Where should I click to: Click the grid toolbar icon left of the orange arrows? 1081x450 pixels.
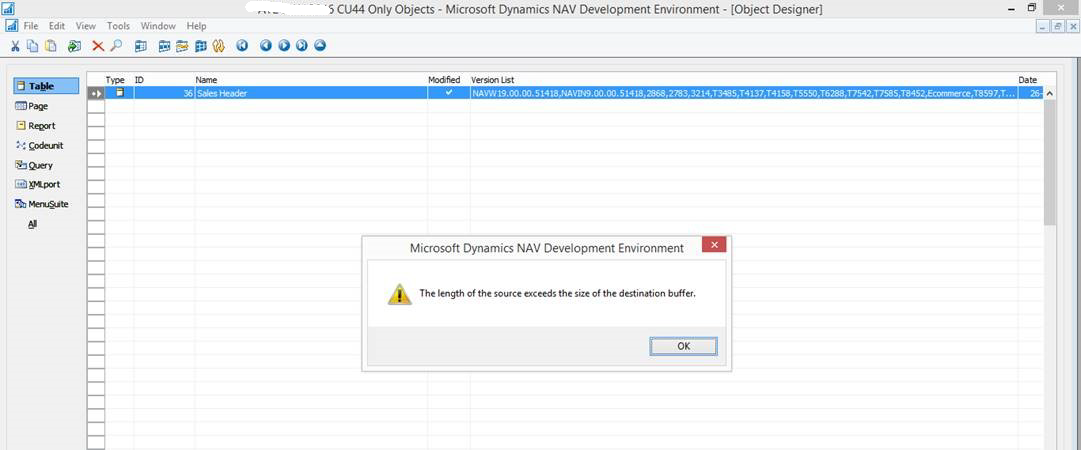201,46
